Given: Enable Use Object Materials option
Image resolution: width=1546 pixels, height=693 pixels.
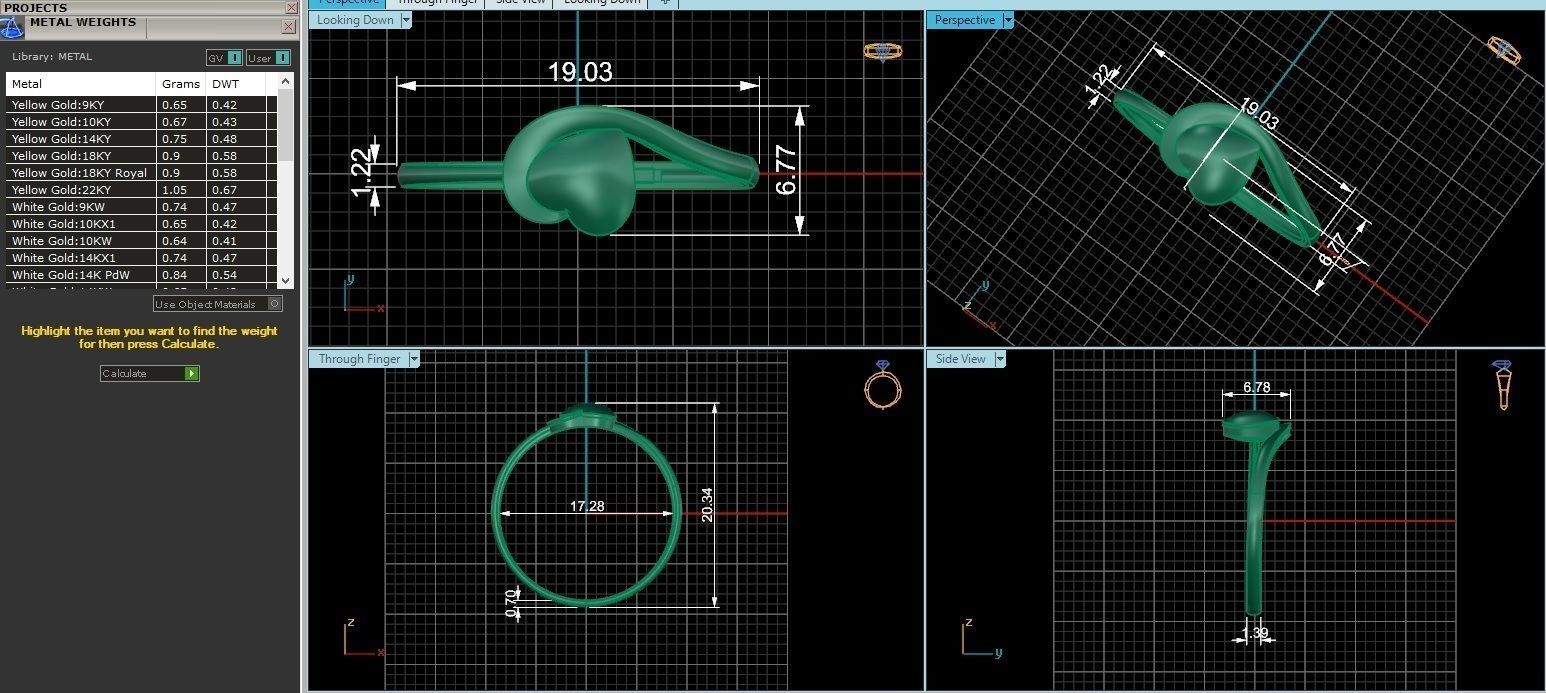Looking at the screenshot, I should click(x=217, y=304).
